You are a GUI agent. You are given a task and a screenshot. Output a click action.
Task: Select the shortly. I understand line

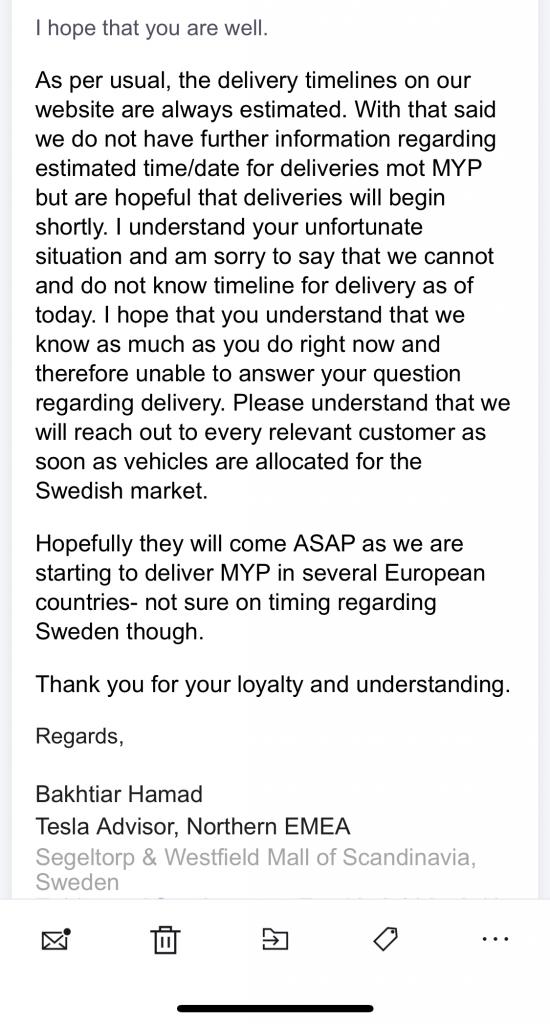tap(229, 227)
